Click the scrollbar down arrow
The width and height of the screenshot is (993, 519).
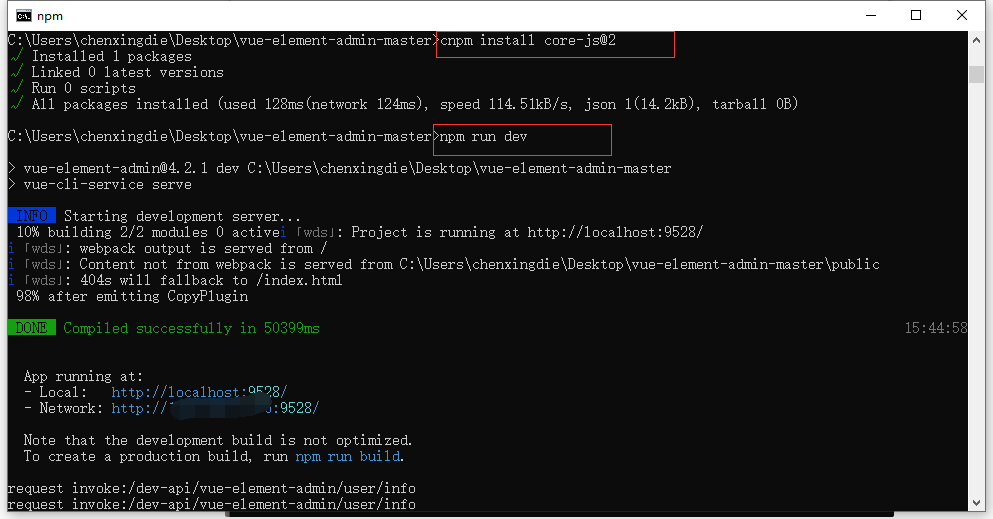pyautogui.click(x=976, y=503)
